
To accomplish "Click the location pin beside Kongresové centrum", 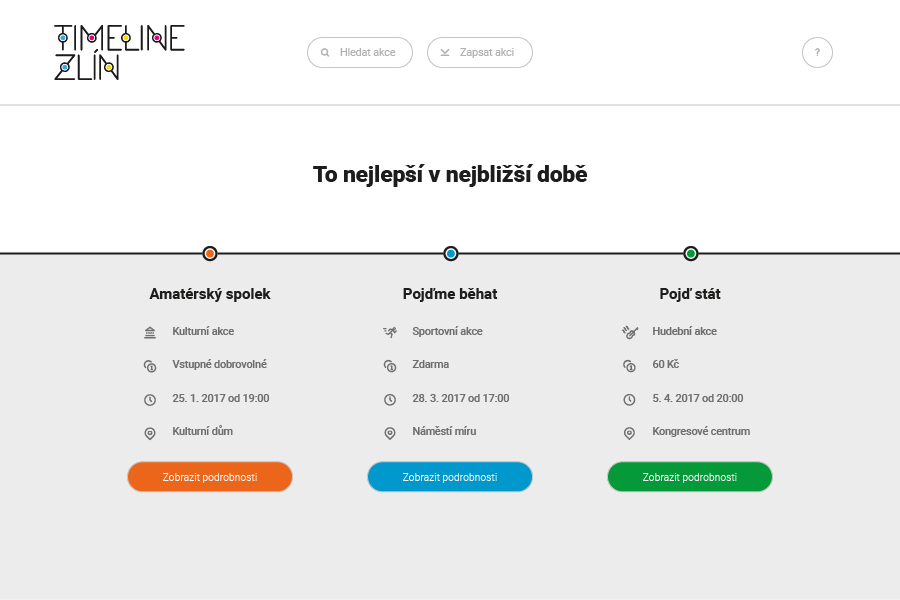I will (x=630, y=433).
